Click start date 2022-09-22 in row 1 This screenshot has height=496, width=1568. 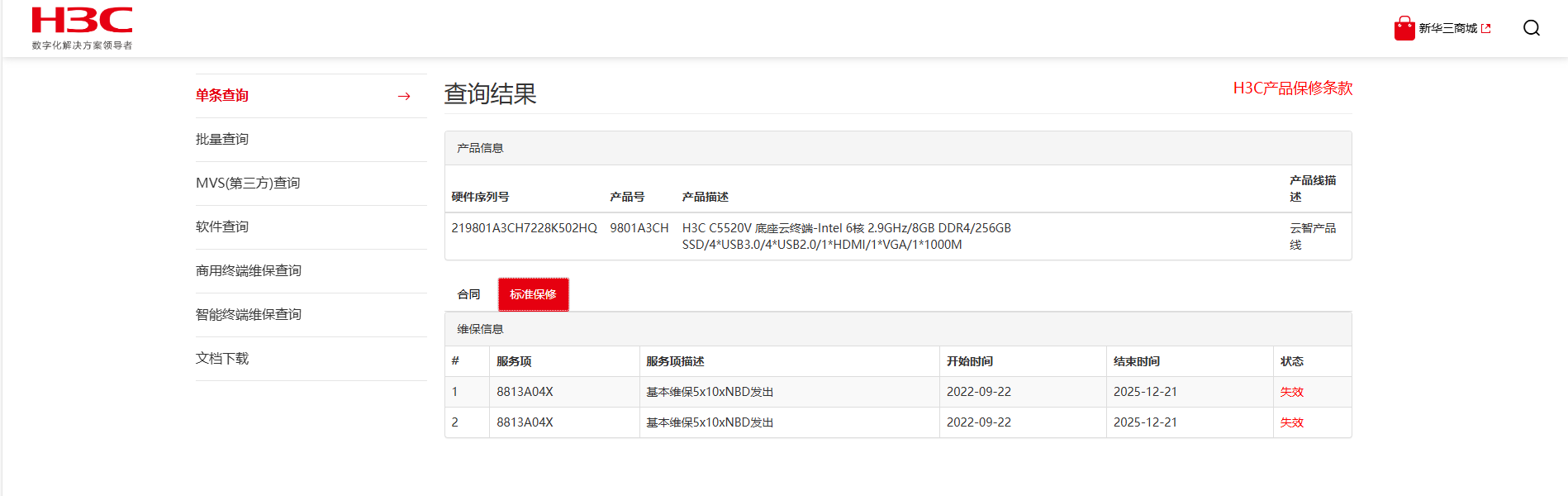[979, 392]
